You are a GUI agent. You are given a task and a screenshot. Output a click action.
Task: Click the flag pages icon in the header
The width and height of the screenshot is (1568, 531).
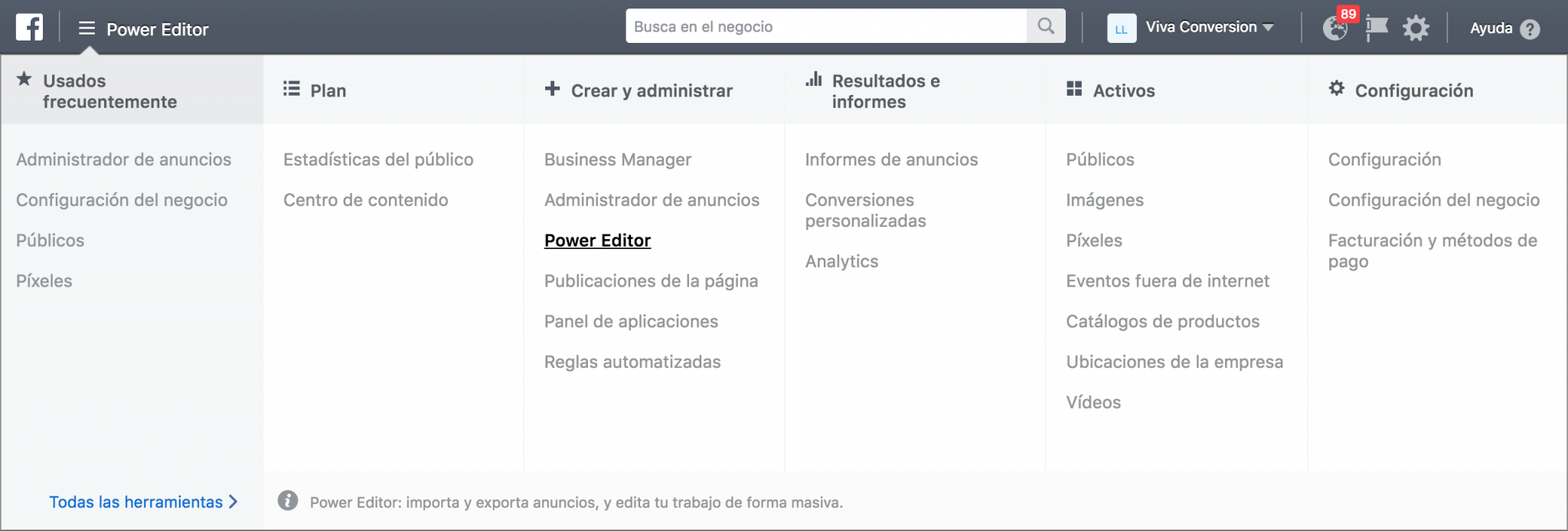pos(1377,28)
